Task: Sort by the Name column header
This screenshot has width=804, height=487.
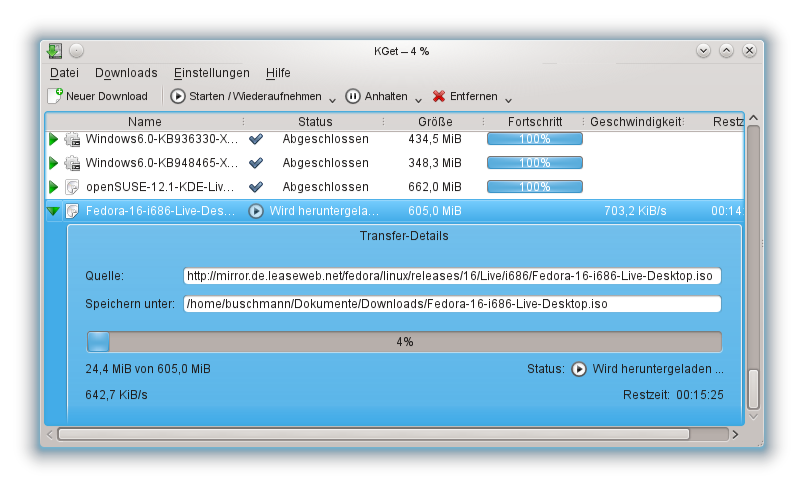Action: pos(145,121)
